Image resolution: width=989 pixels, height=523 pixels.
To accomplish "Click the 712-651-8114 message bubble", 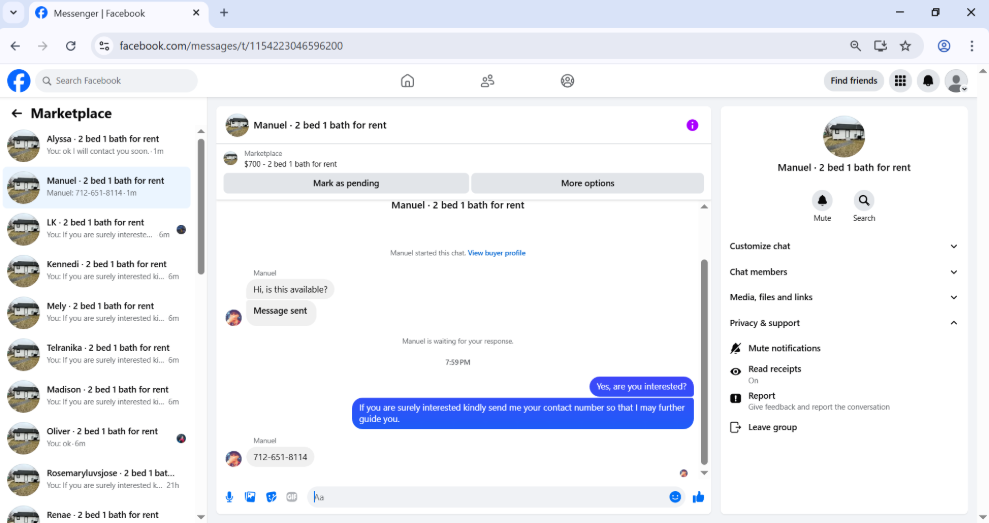I will (280, 457).
